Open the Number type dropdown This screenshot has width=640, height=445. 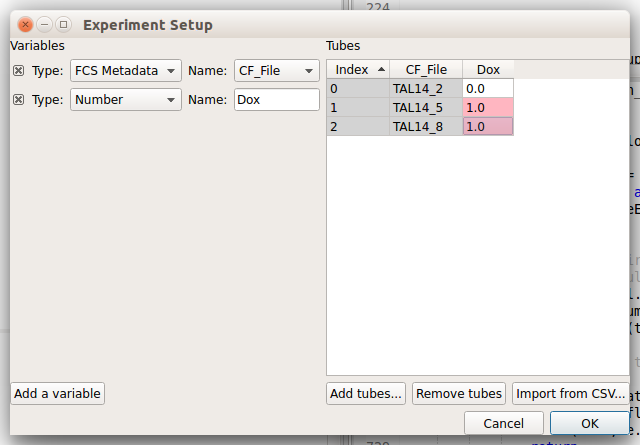126,100
